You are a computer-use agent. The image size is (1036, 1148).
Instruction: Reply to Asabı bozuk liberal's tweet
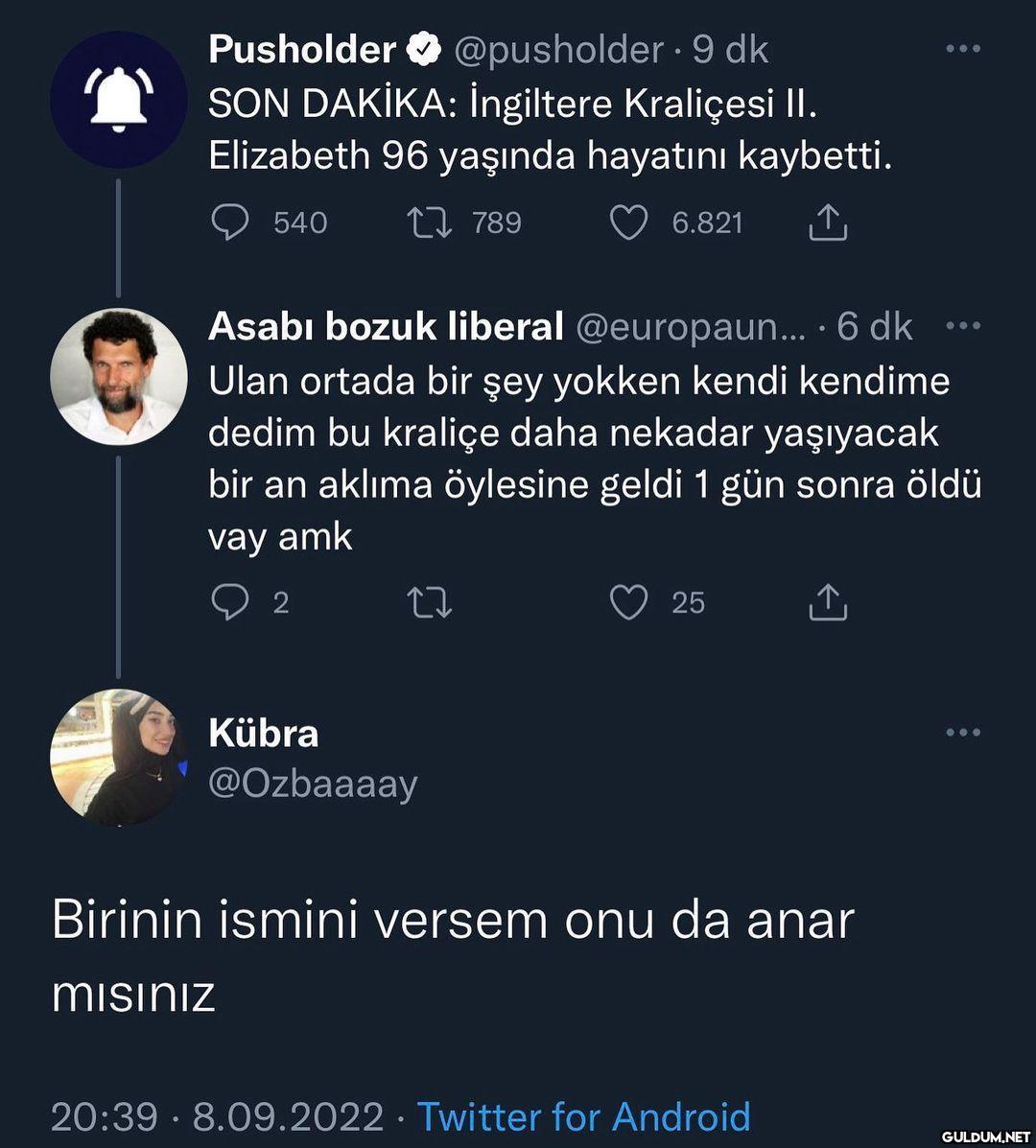[230, 602]
